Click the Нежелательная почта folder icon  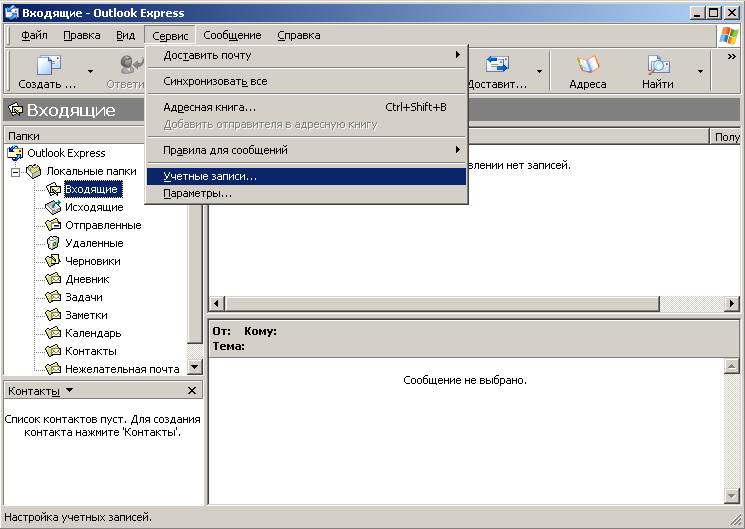pos(53,369)
